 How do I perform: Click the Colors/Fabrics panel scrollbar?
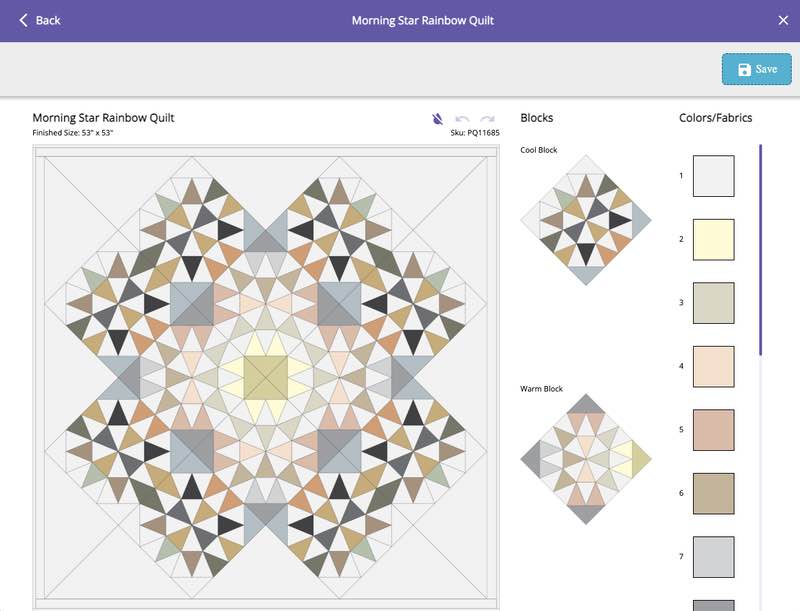(760, 250)
